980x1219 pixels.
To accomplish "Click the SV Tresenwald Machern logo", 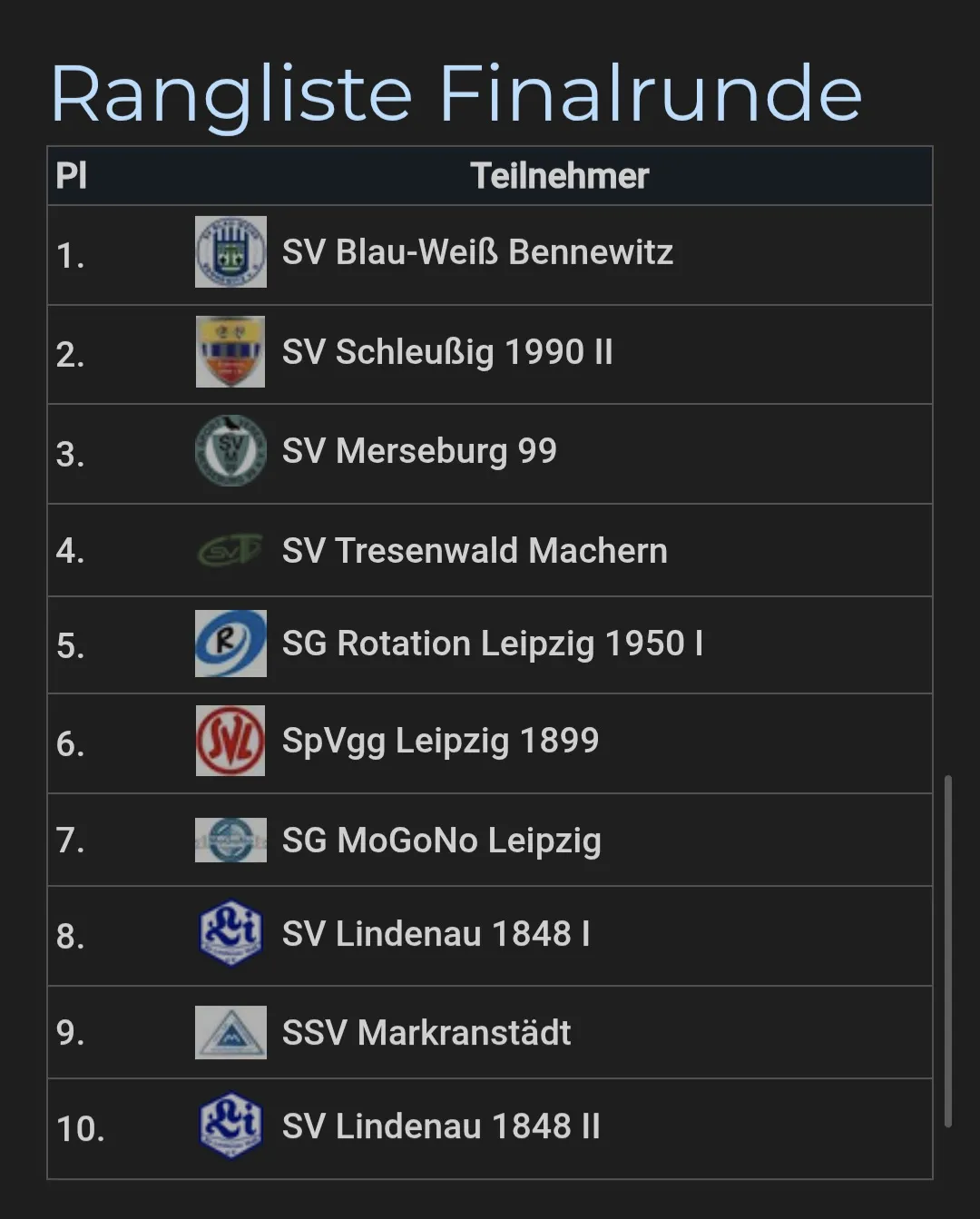I will pyautogui.click(x=230, y=550).
